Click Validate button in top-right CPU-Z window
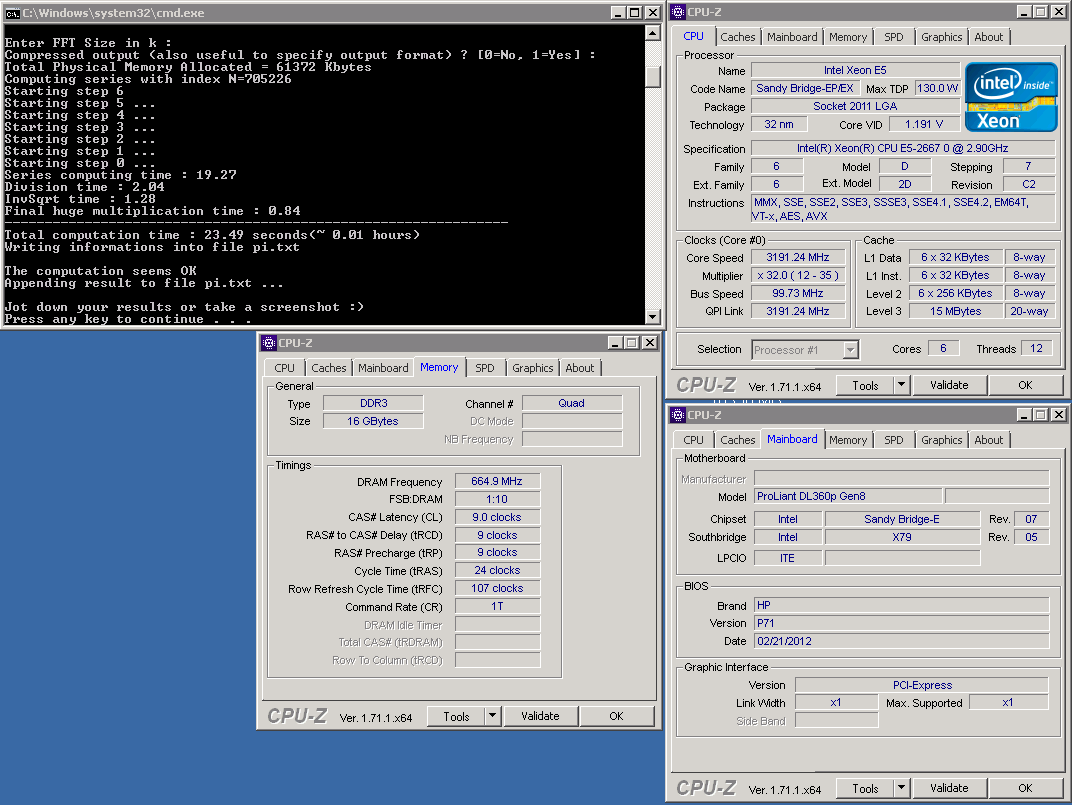 pyautogui.click(x=949, y=385)
